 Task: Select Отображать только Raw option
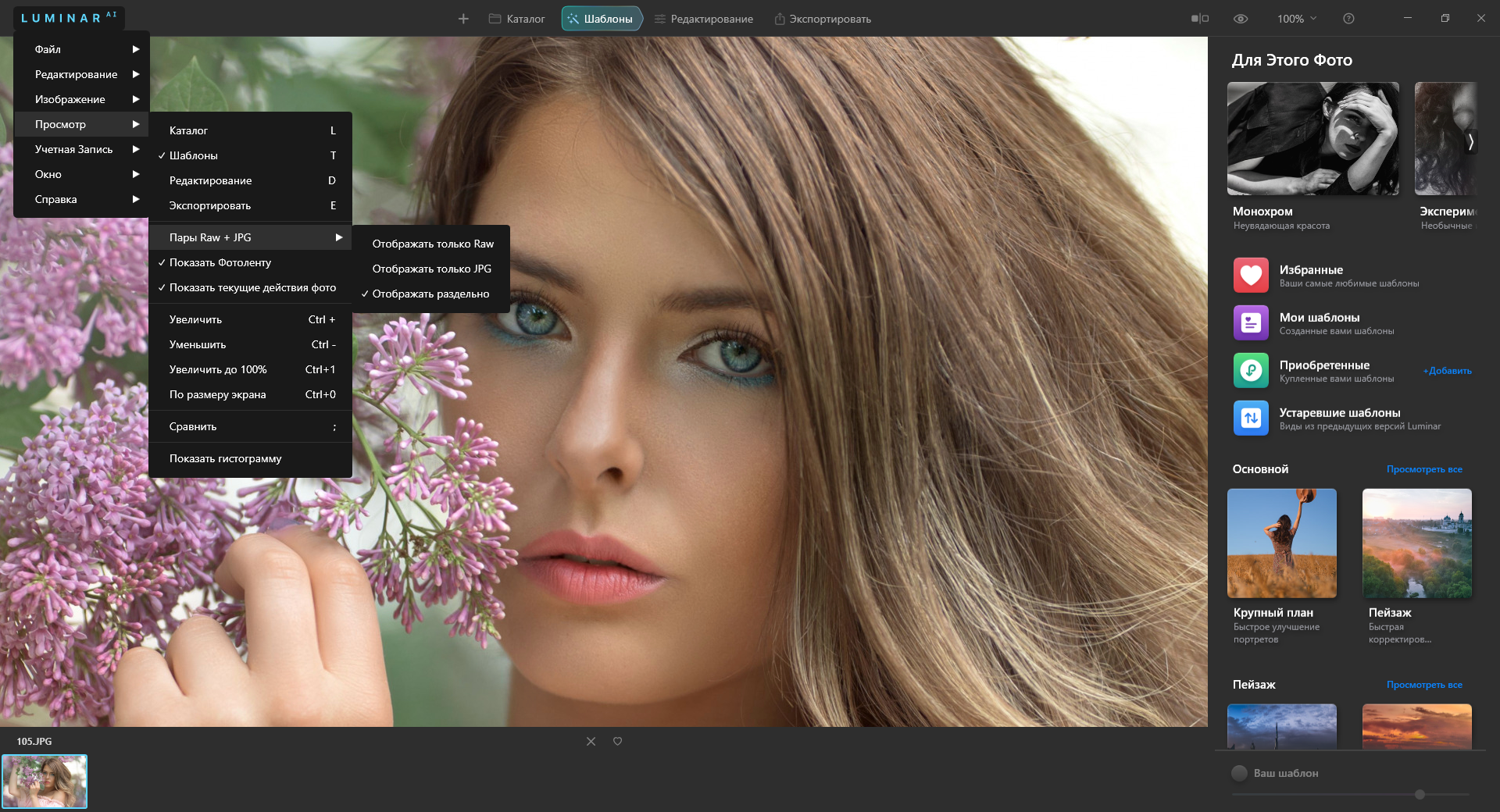coord(433,244)
